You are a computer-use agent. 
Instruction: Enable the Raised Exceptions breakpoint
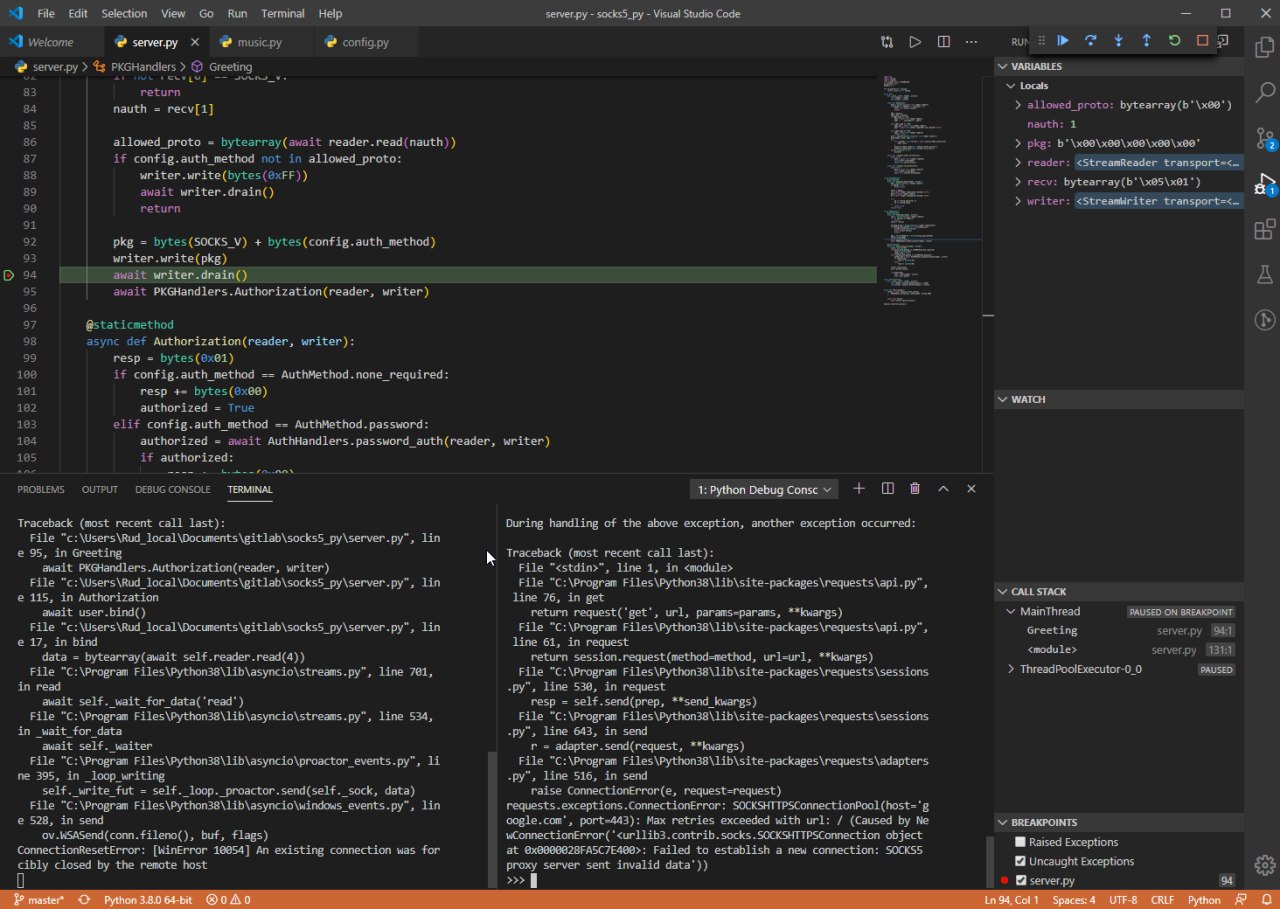point(1020,842)
